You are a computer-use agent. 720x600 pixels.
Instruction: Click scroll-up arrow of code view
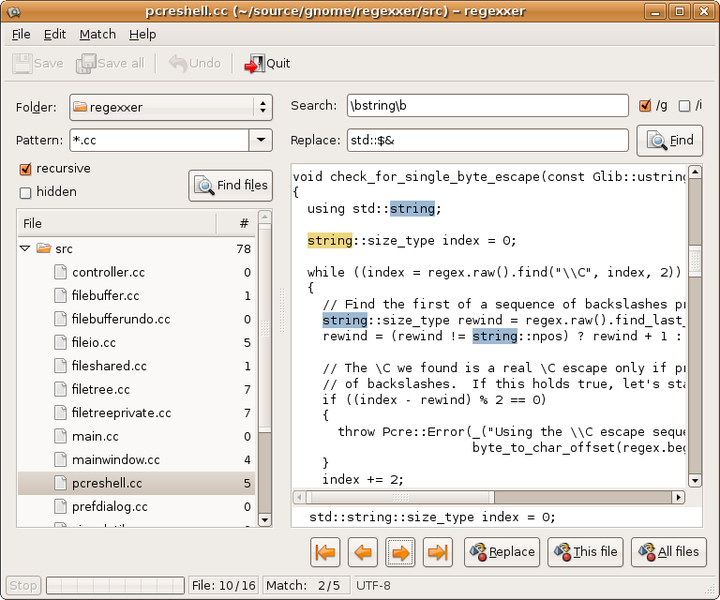point(695,172)
